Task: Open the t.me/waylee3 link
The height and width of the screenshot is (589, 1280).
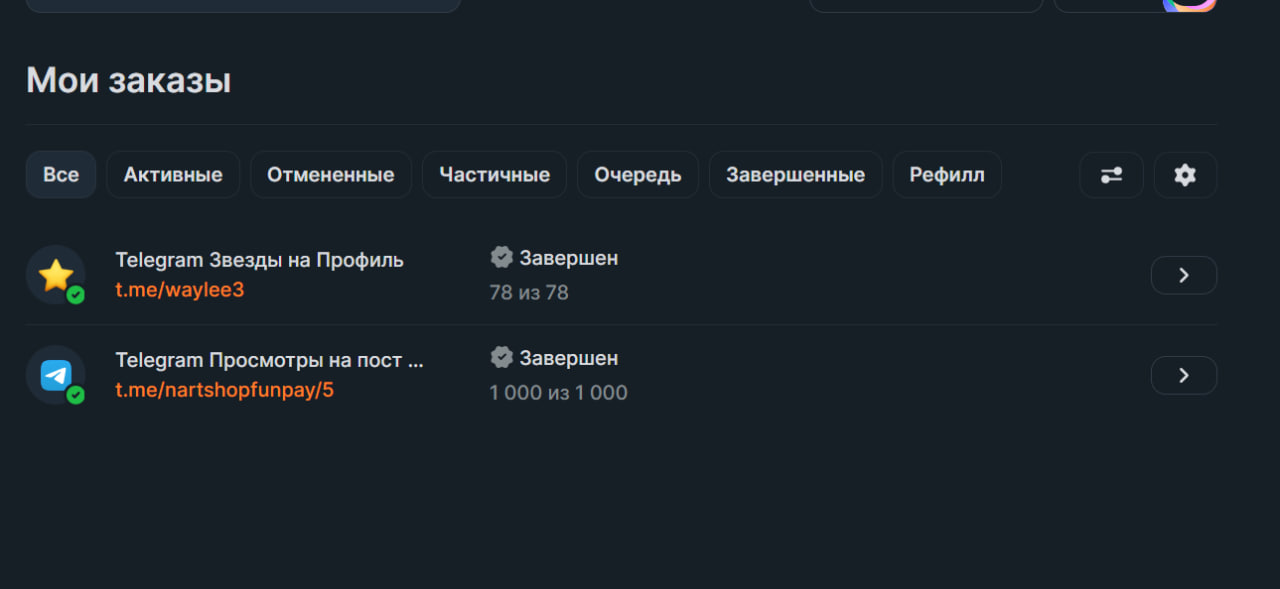Action: (x=180, y=290)
